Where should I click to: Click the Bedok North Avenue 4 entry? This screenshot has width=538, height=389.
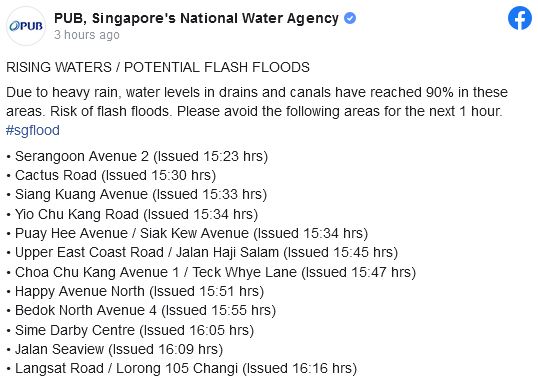pos(141,310)
